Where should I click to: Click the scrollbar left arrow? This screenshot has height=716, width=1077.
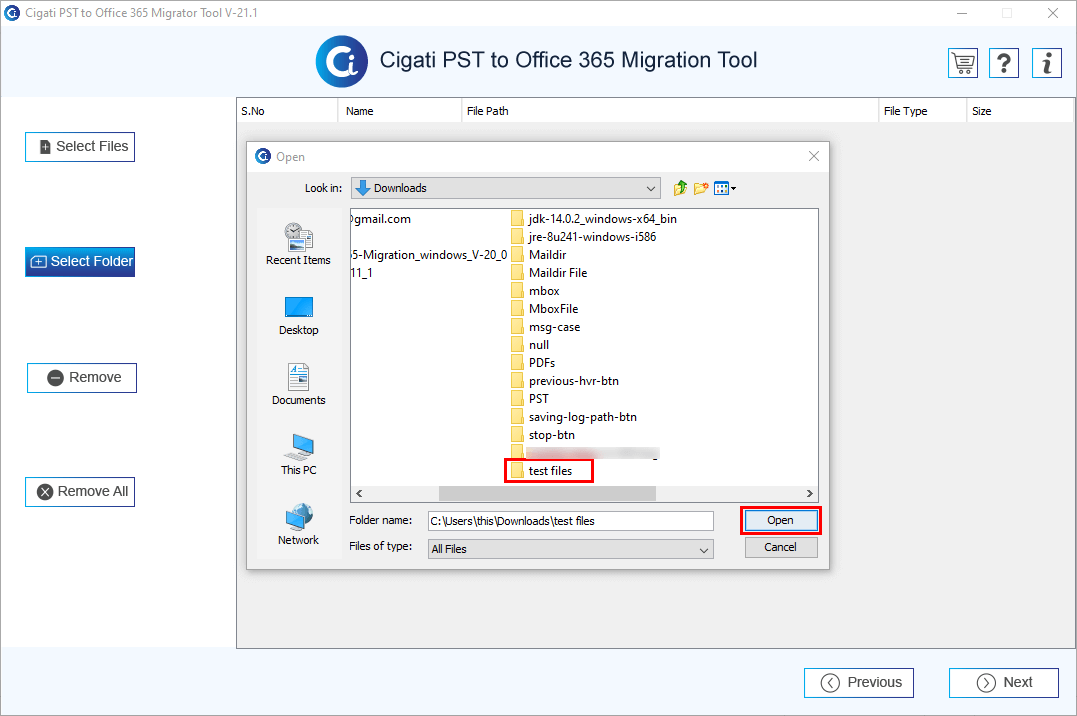(359, 493)
